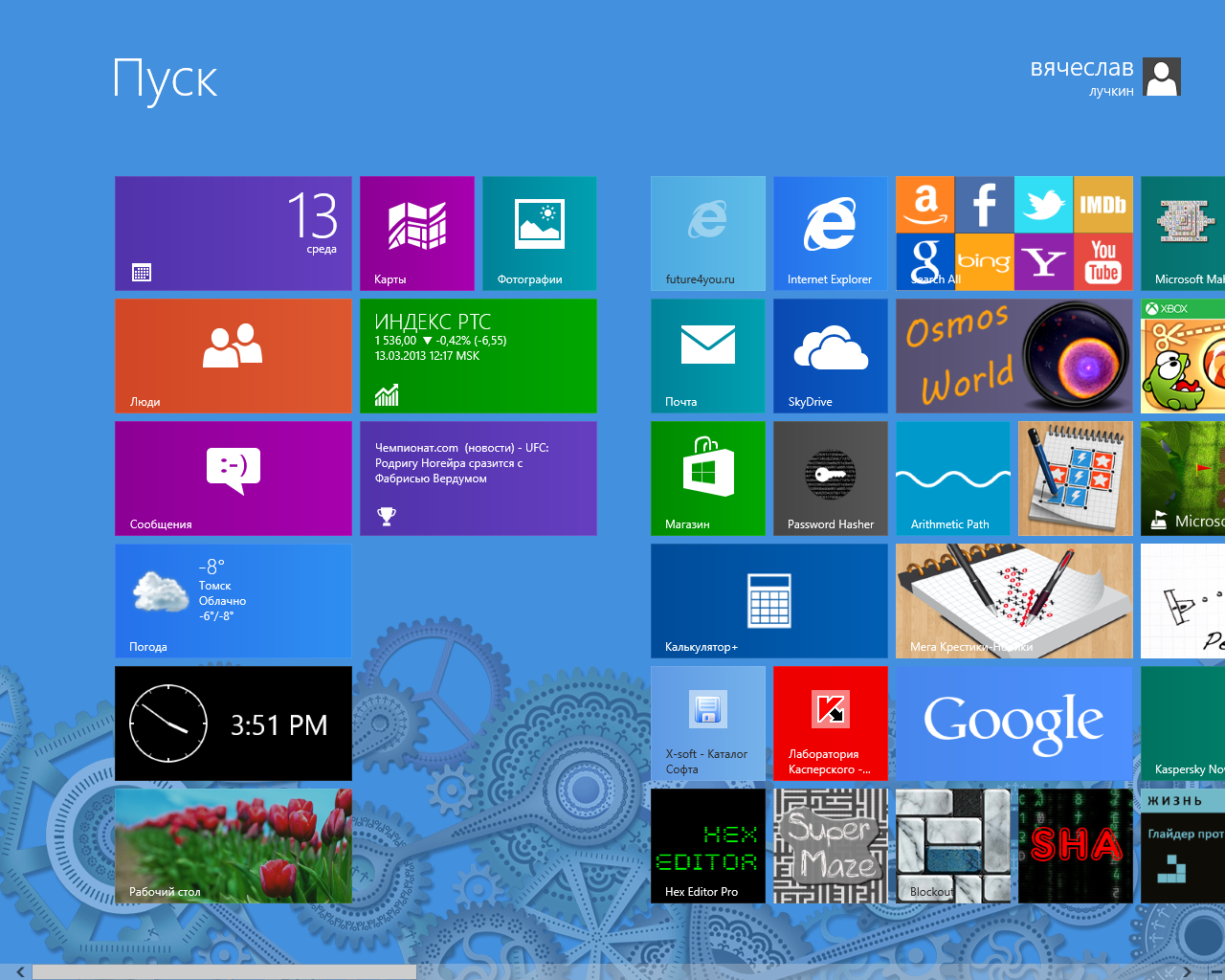Open the Лаборатория Касперского tile
1225x980 pixels.
tap(831, 724)
